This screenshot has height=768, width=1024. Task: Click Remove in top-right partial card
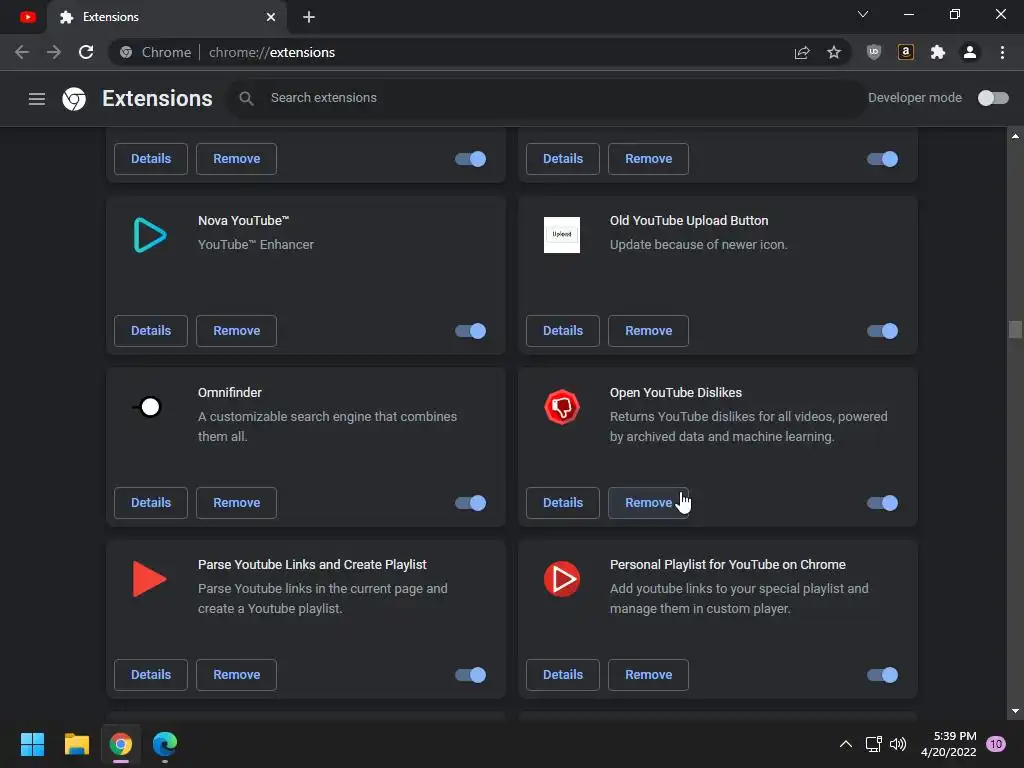coord(648,159)
